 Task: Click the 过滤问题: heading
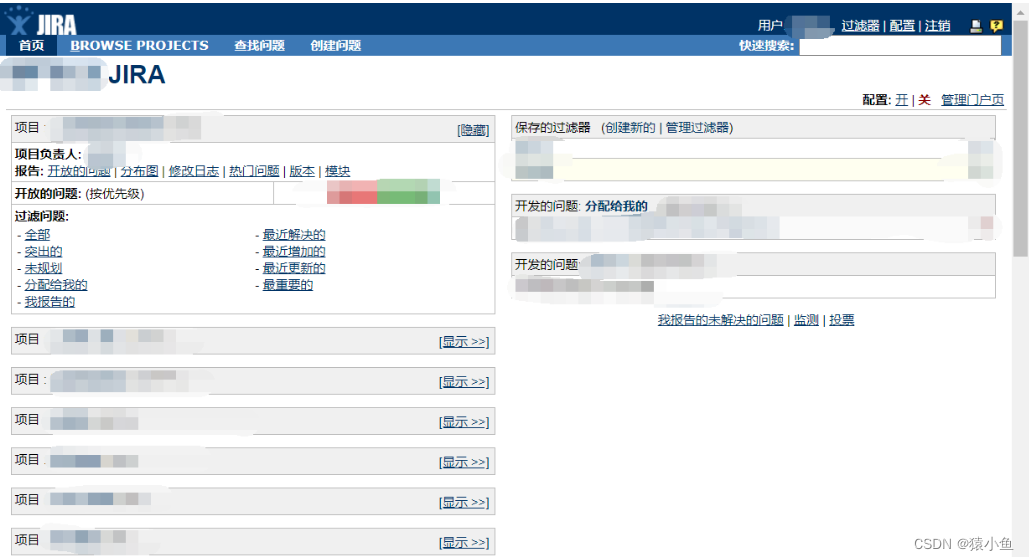coord(42,216)
